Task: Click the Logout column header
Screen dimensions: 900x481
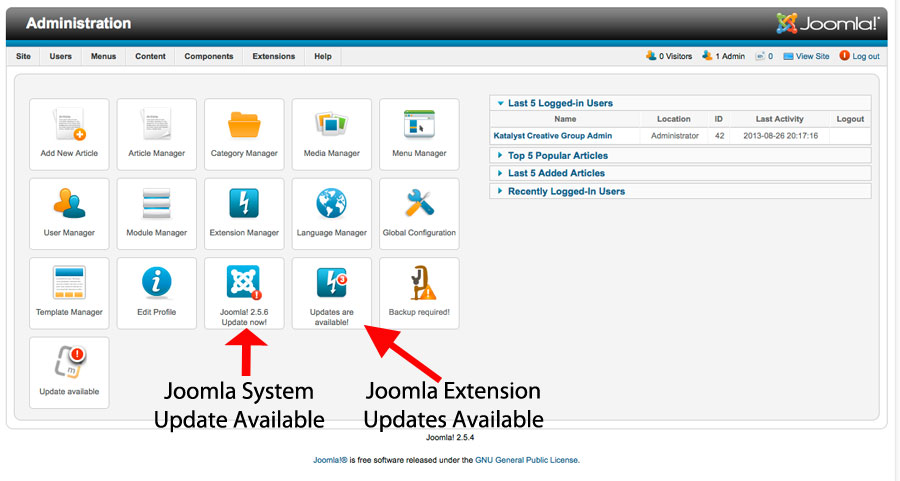Action: coord(850,119)
